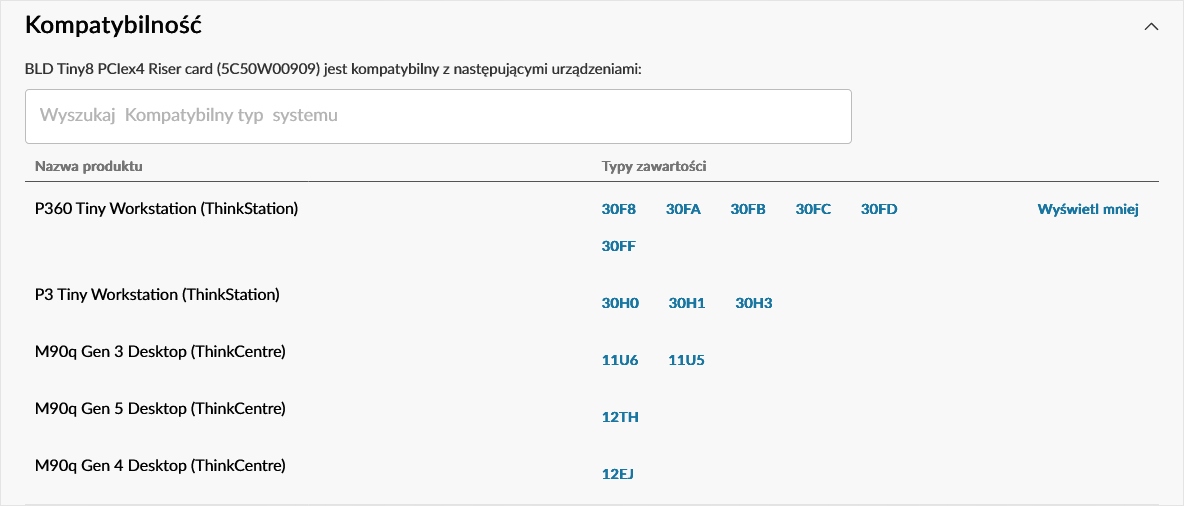This screenshot has width=1184, height=506.
Task: Select the 11U5 type link
Action: pos(686,360)
